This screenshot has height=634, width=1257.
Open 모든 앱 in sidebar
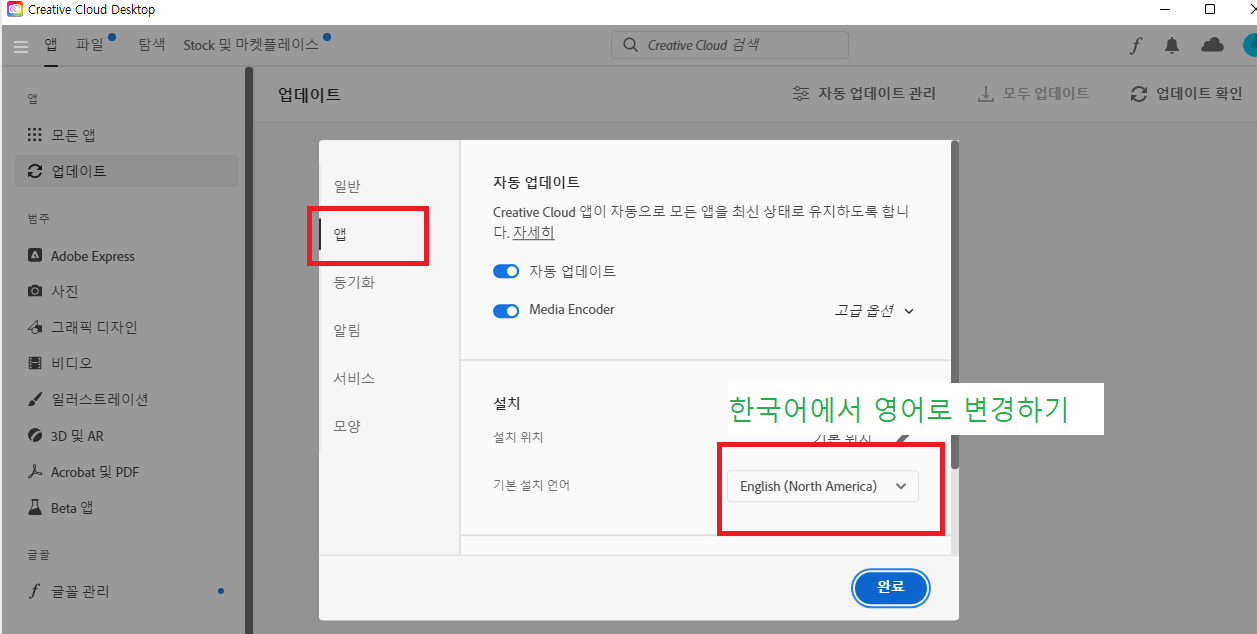[127, 135]
